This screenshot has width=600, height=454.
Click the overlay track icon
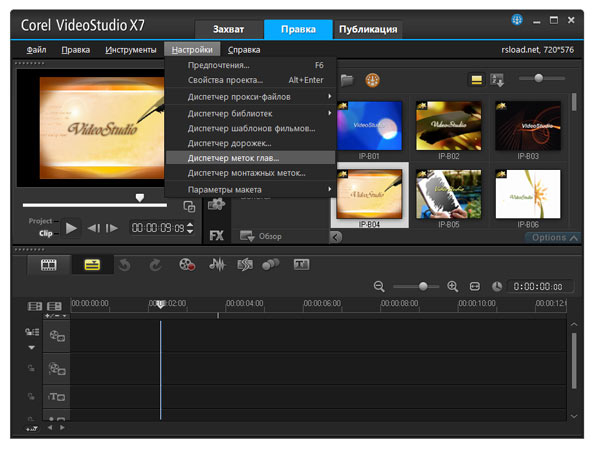point(57,369)
